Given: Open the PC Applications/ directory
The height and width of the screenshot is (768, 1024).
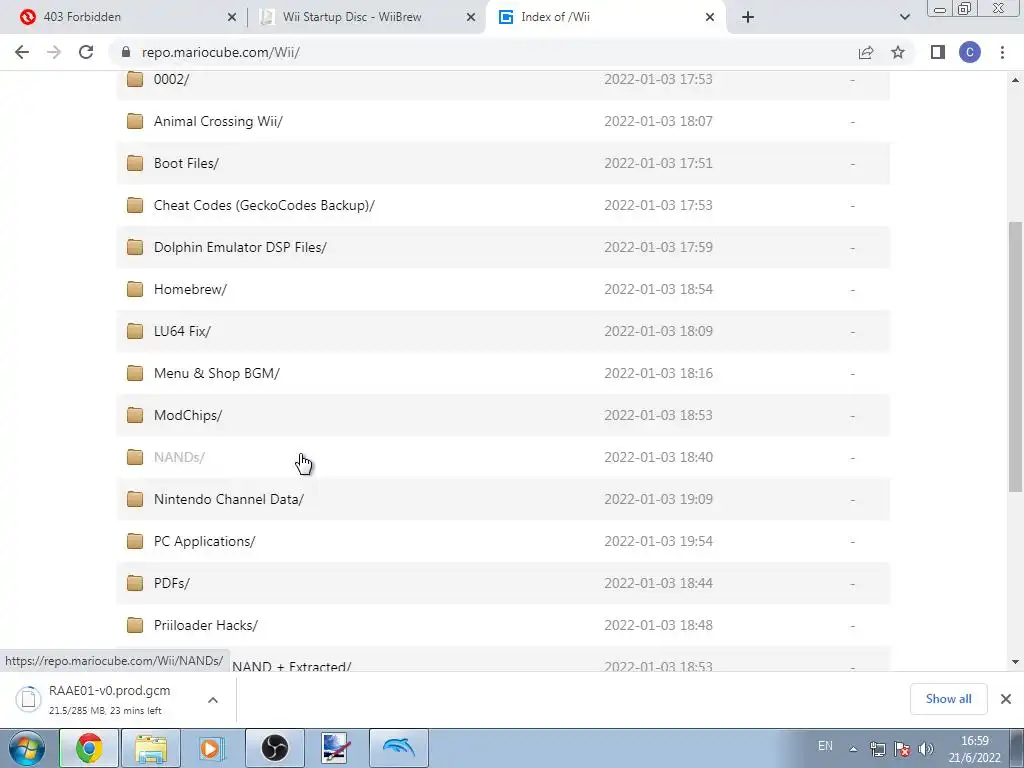Looking at the screenshot, I should tap(204, 541).
